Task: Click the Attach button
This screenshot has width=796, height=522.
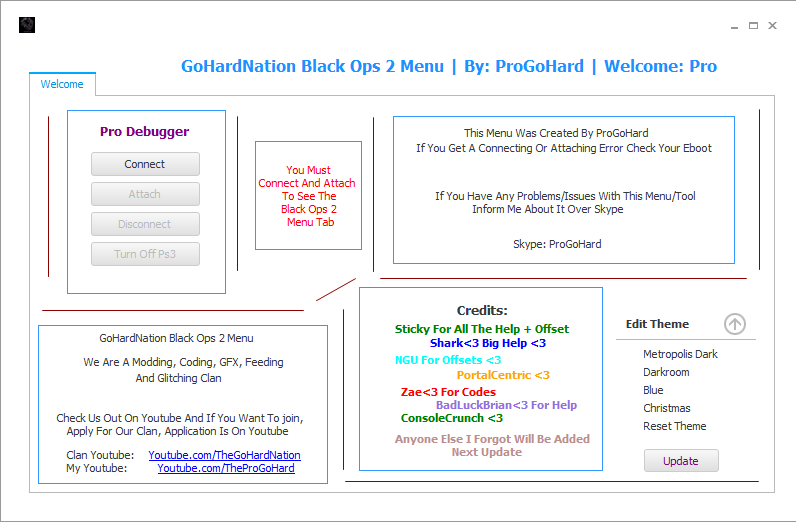Action: (x=145, y=194)
